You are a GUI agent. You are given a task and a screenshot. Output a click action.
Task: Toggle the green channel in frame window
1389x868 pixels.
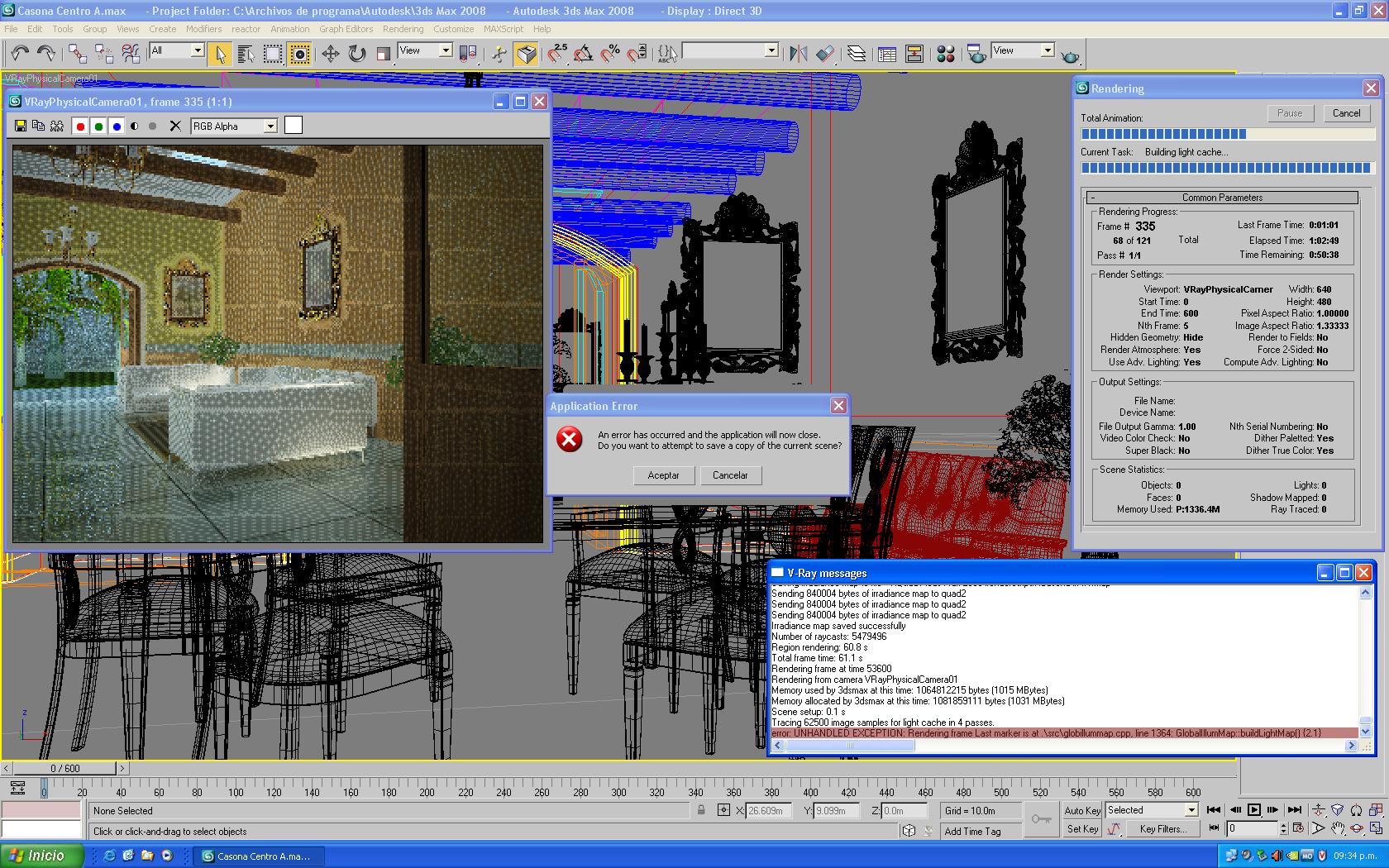(x=98, y=126)
